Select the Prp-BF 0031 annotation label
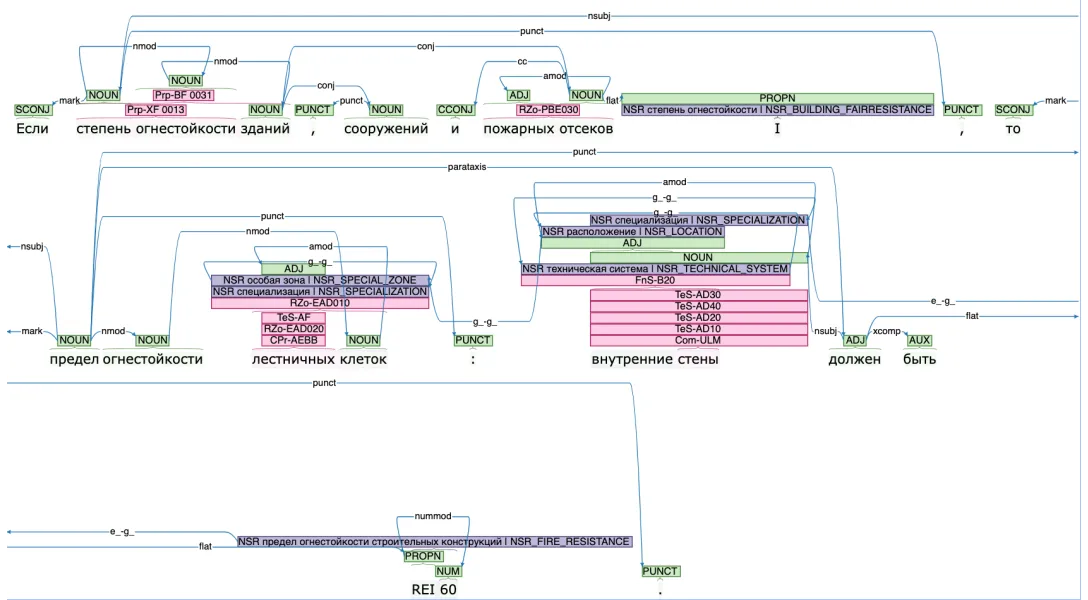Image resolution: width=1088 pixels, height=600 pixels. [x=185, y=95]
